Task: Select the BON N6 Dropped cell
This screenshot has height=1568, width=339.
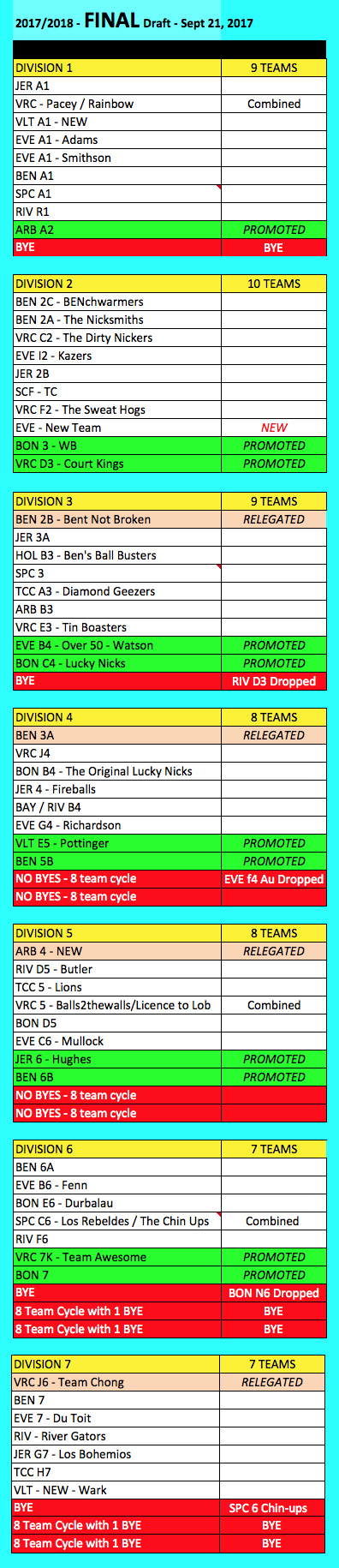Action: tap(274, 1293)
